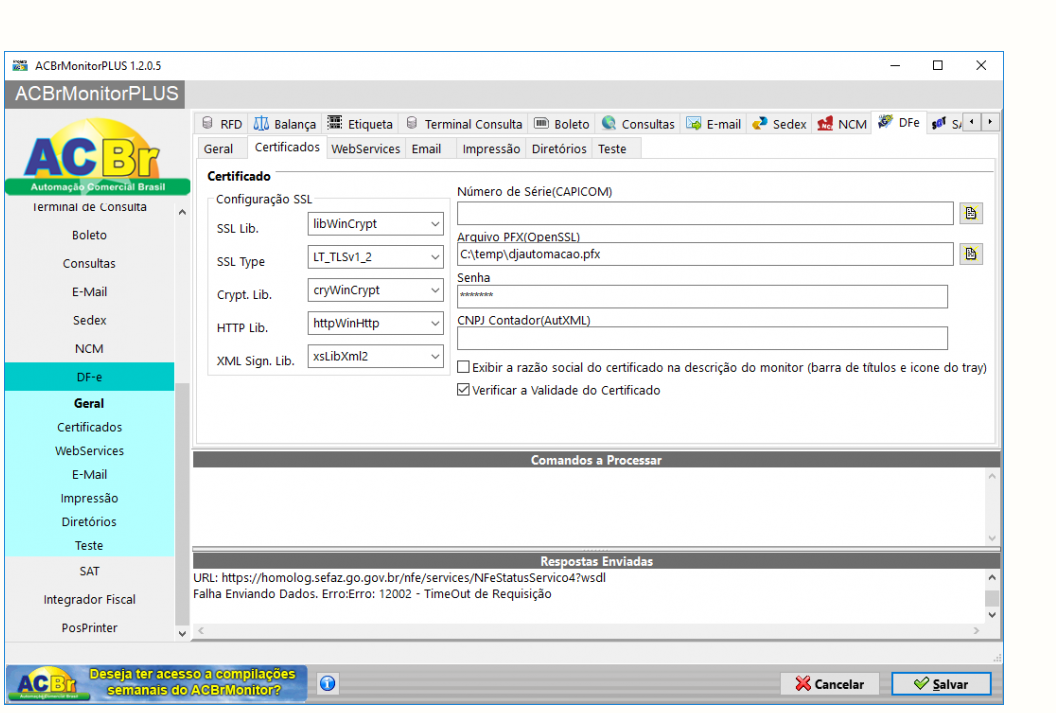Focus the Arquivo PFX path field
Image resolution: width=1056 pixels, height=713 pixels.
tap(705, 254)
